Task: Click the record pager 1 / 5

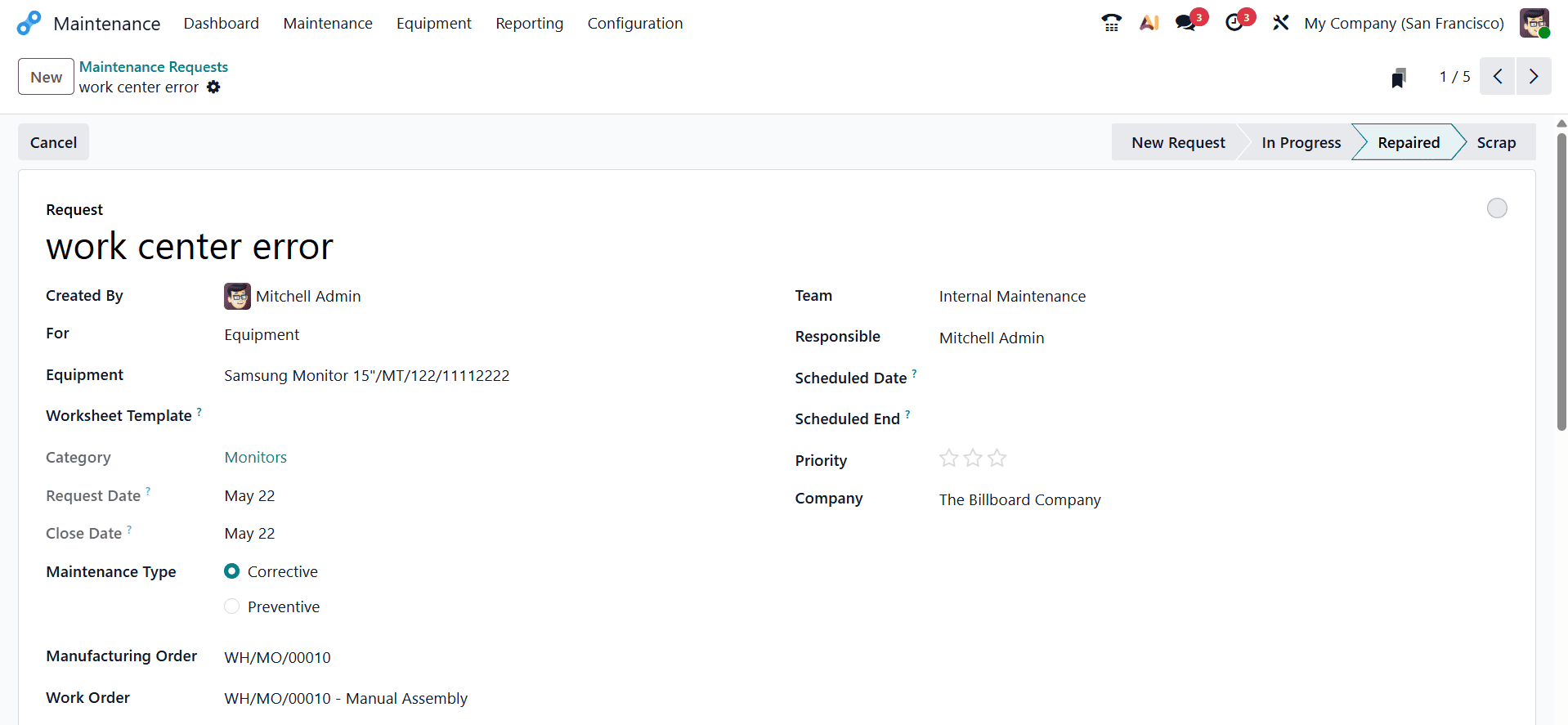Action: pyautogui.click(x=1454, y=76)
